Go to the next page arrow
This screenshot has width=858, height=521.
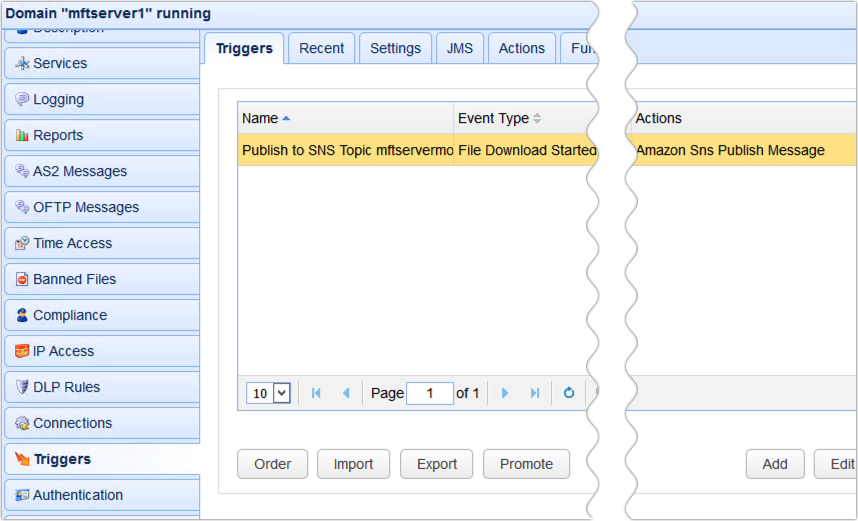tap(505, 393)
